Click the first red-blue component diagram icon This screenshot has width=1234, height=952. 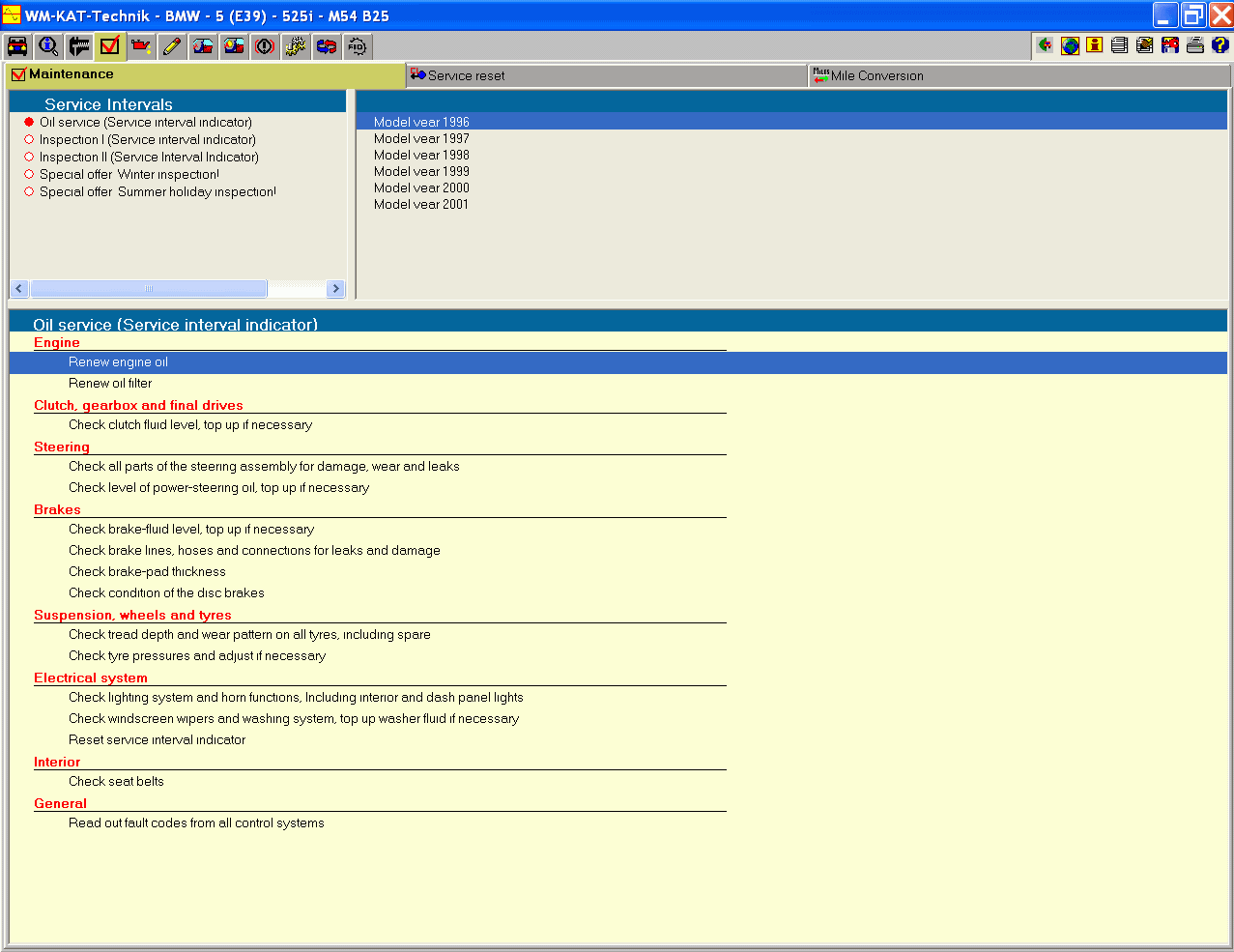point(203,46)
